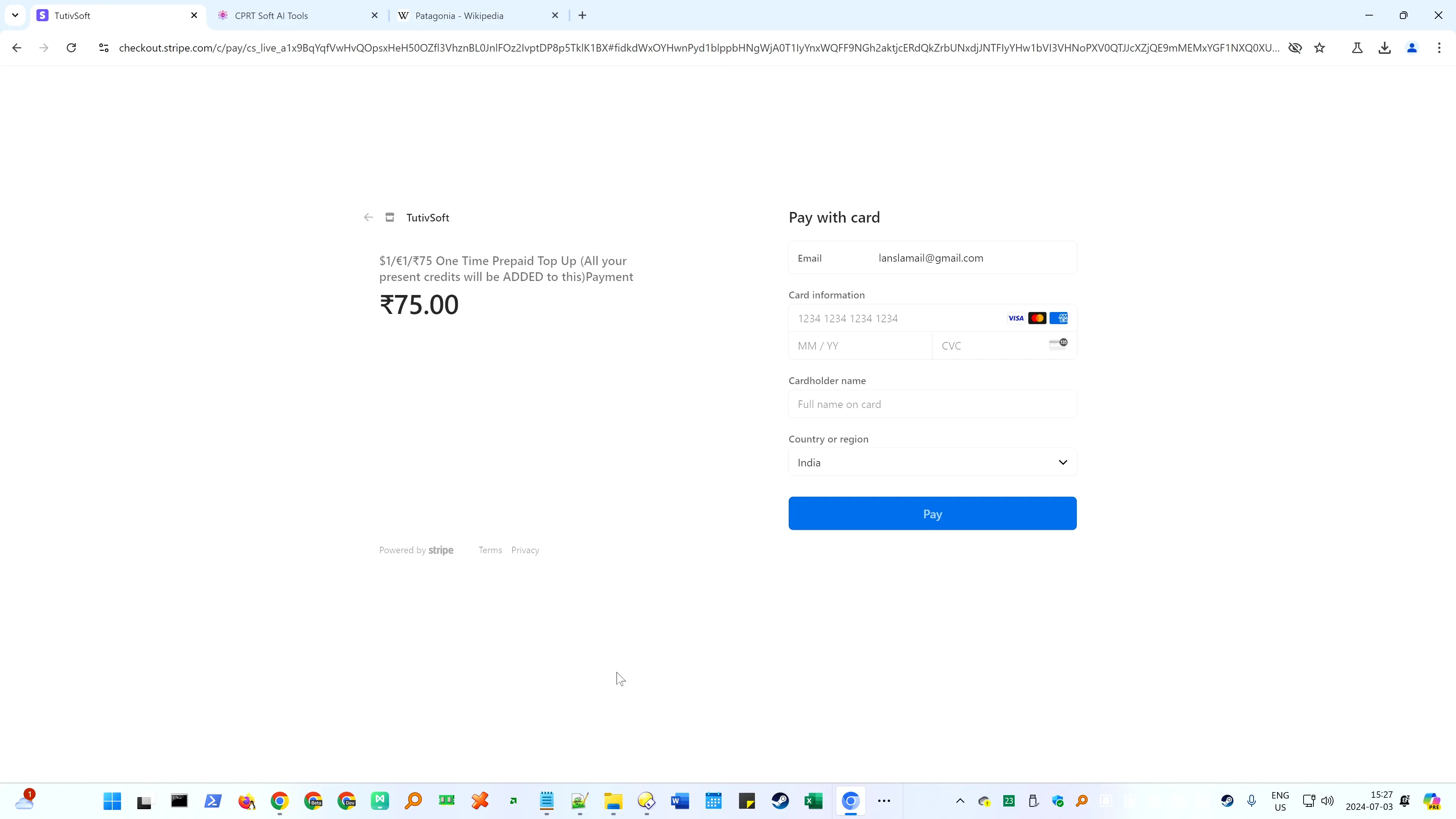The height and width of the screenshot is (819, 1456).
Task: Open the Chrome Labs flask icon
Action: coord(1357,48)
